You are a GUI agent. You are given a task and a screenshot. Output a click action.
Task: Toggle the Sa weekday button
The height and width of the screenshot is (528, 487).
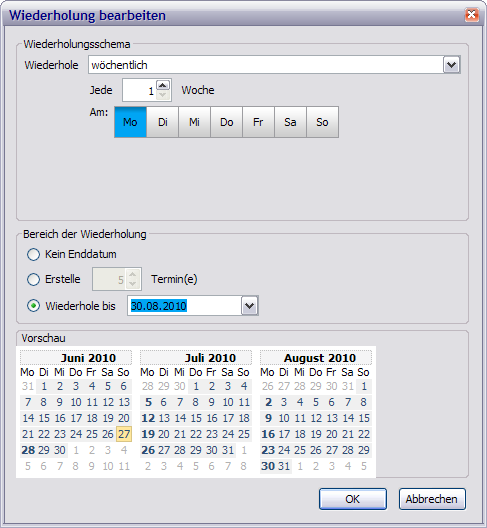pyautogui.click(x=290, y=122)
